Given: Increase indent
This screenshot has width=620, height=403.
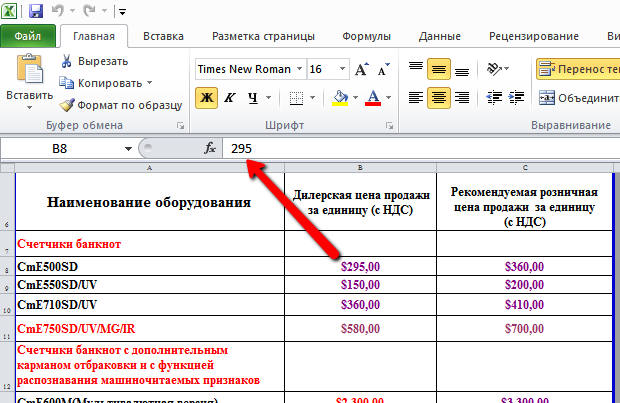Looking at the screenshot, I should click(x=516, y=98).
